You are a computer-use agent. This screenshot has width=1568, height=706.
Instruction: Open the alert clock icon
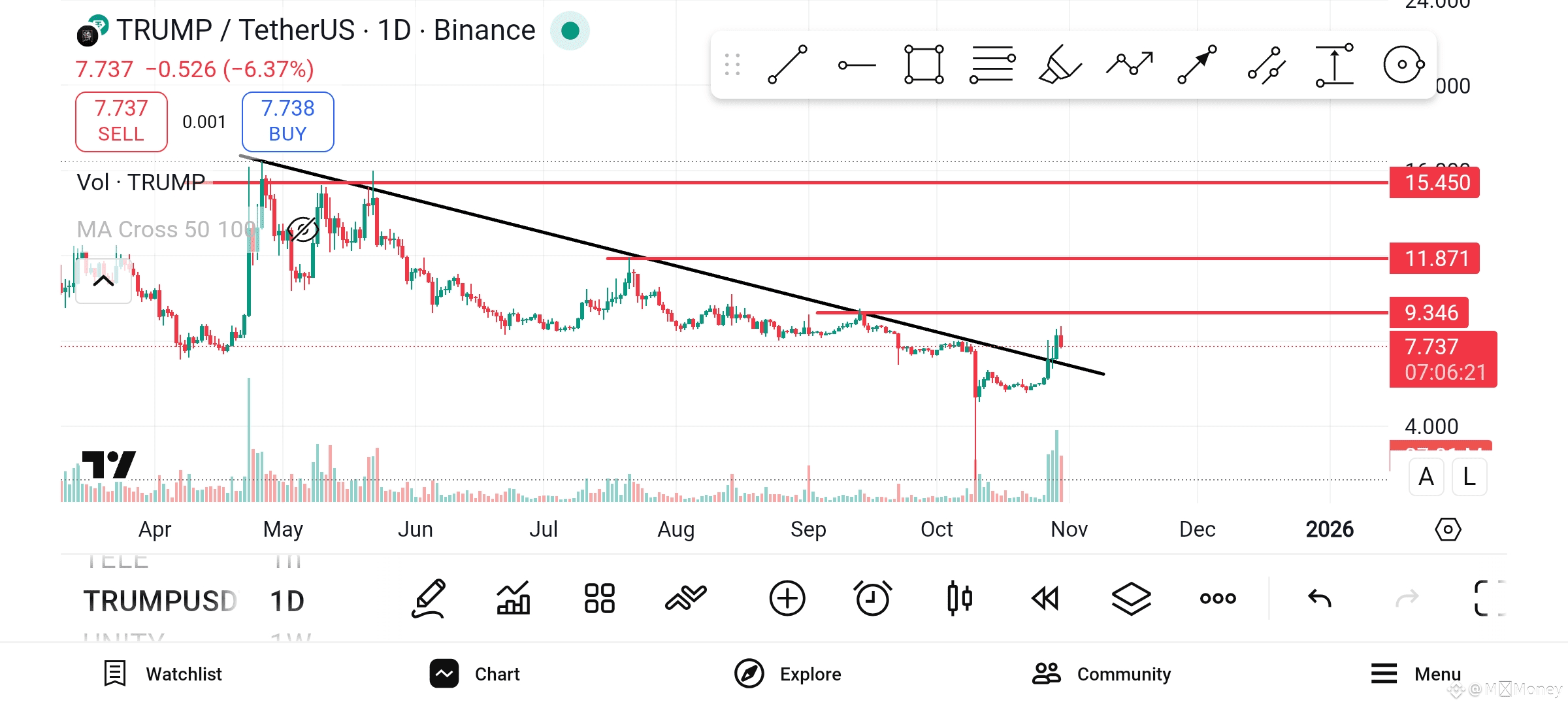[x=872, y=598]
